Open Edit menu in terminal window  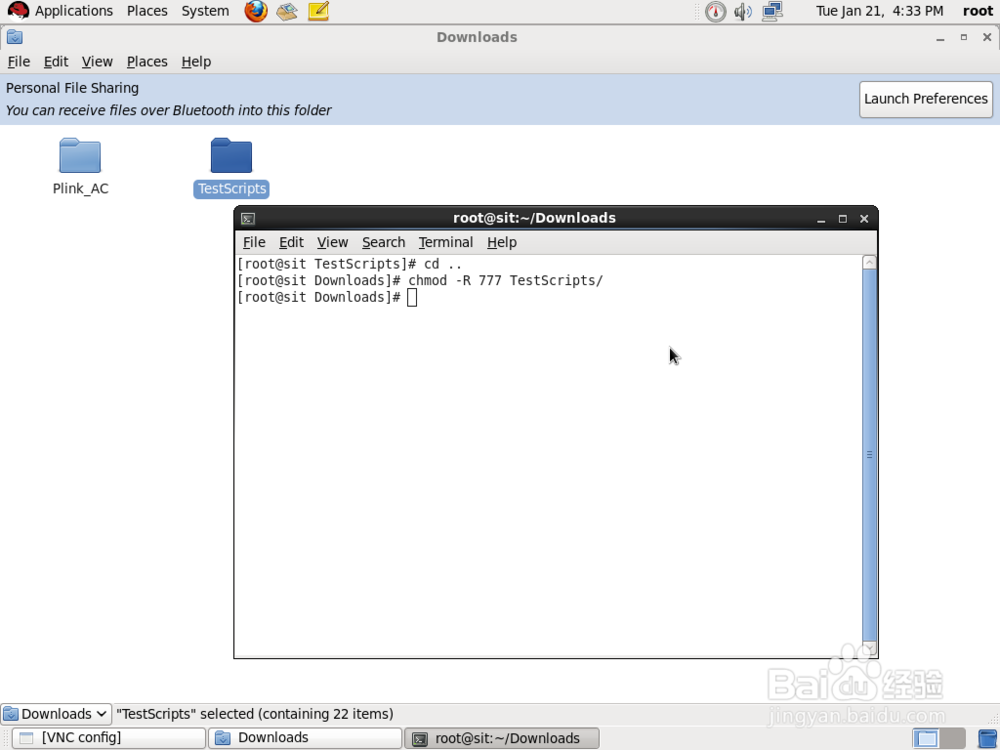291,242
